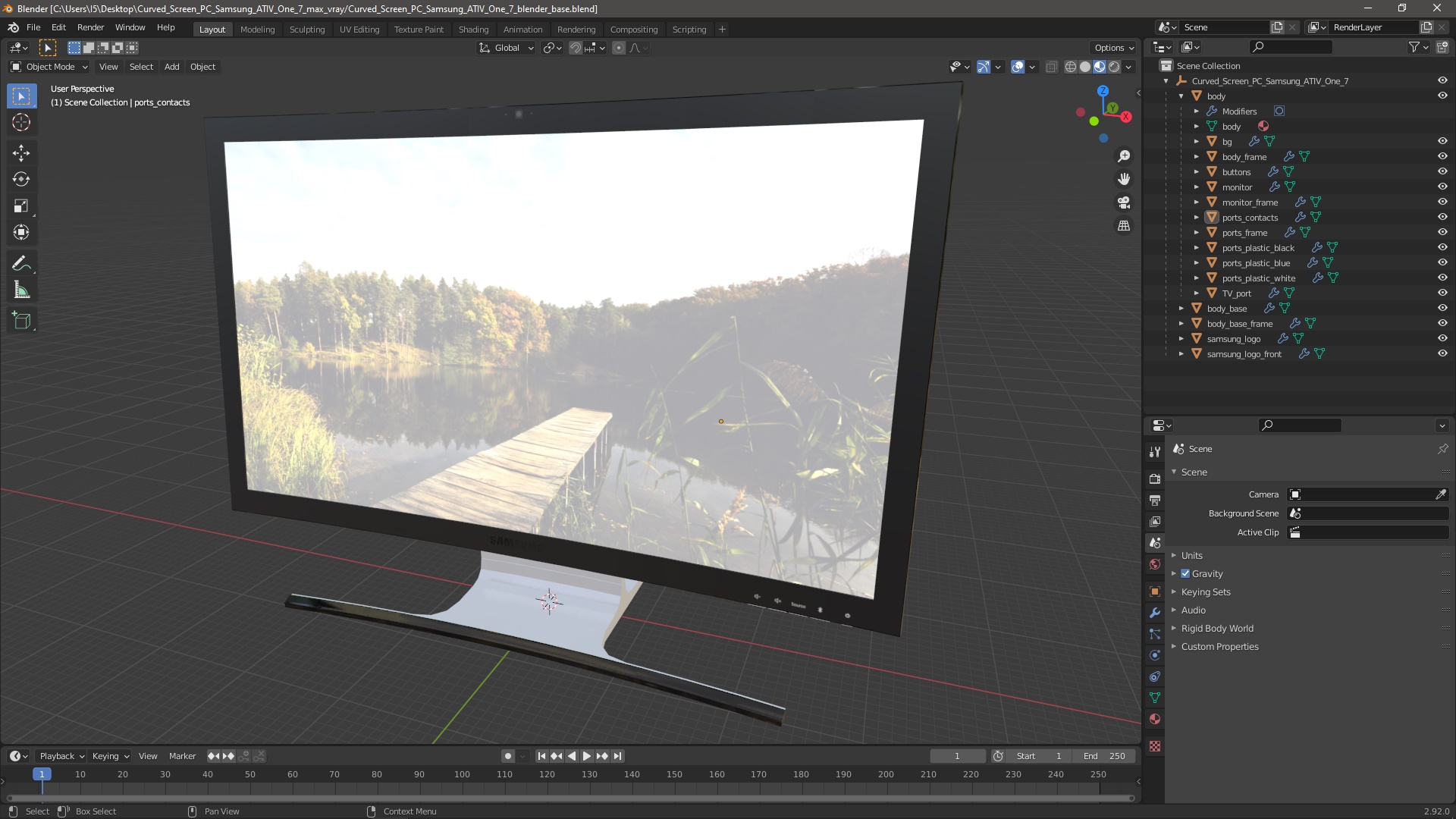The height and width of the screenshot is (819, 1456).
Task: Click the pan view hand icon
Action: point(1124,179)
